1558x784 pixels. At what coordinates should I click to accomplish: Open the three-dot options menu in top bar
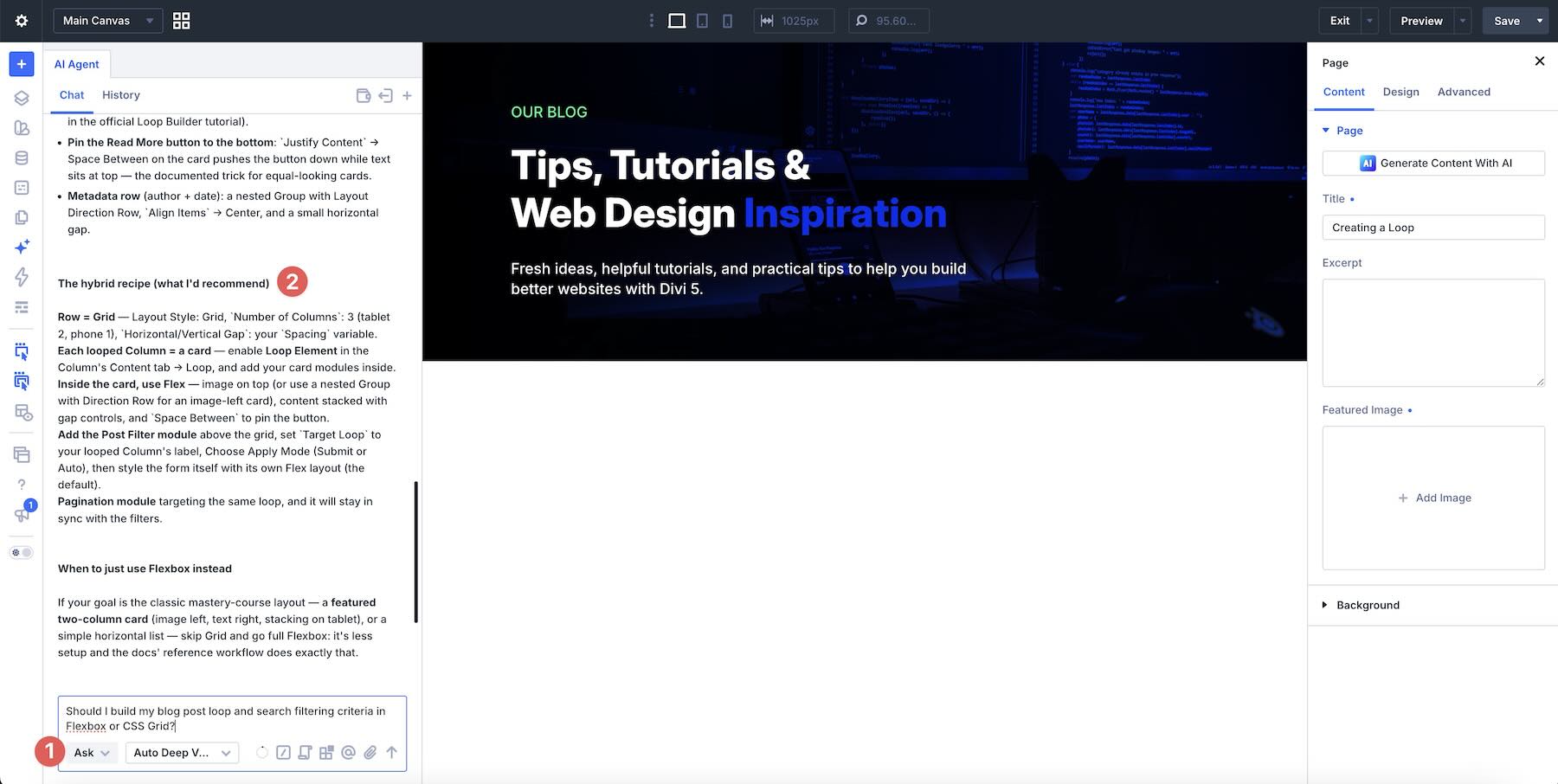click(x=652, y=21)
